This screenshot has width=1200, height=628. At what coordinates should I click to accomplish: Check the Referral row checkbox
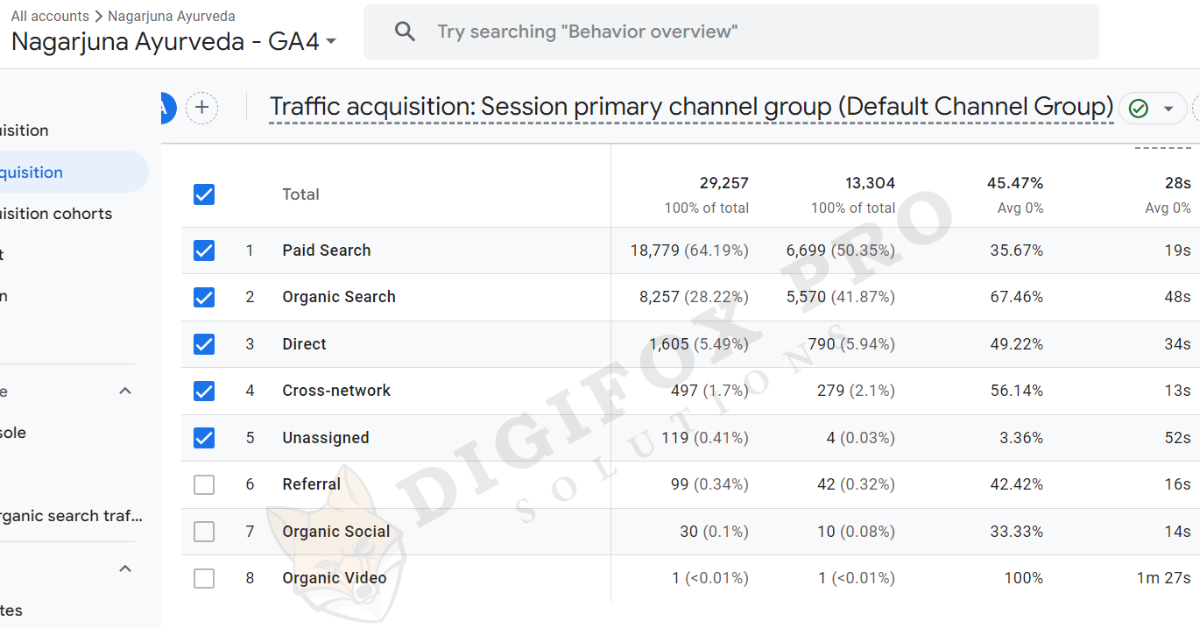[204, 485]
